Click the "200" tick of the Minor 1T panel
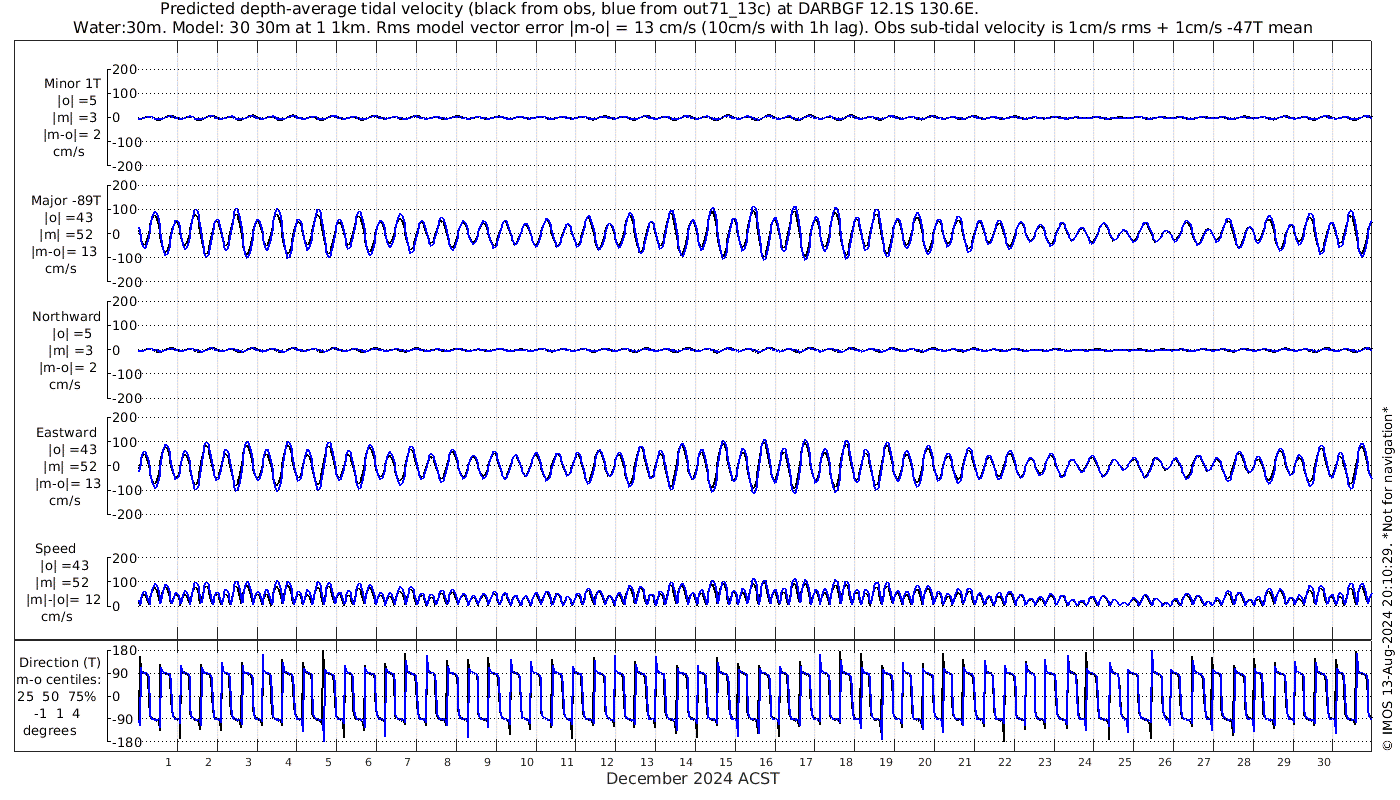The width and height of the screenshot is (1400, 800). point(124,70)
